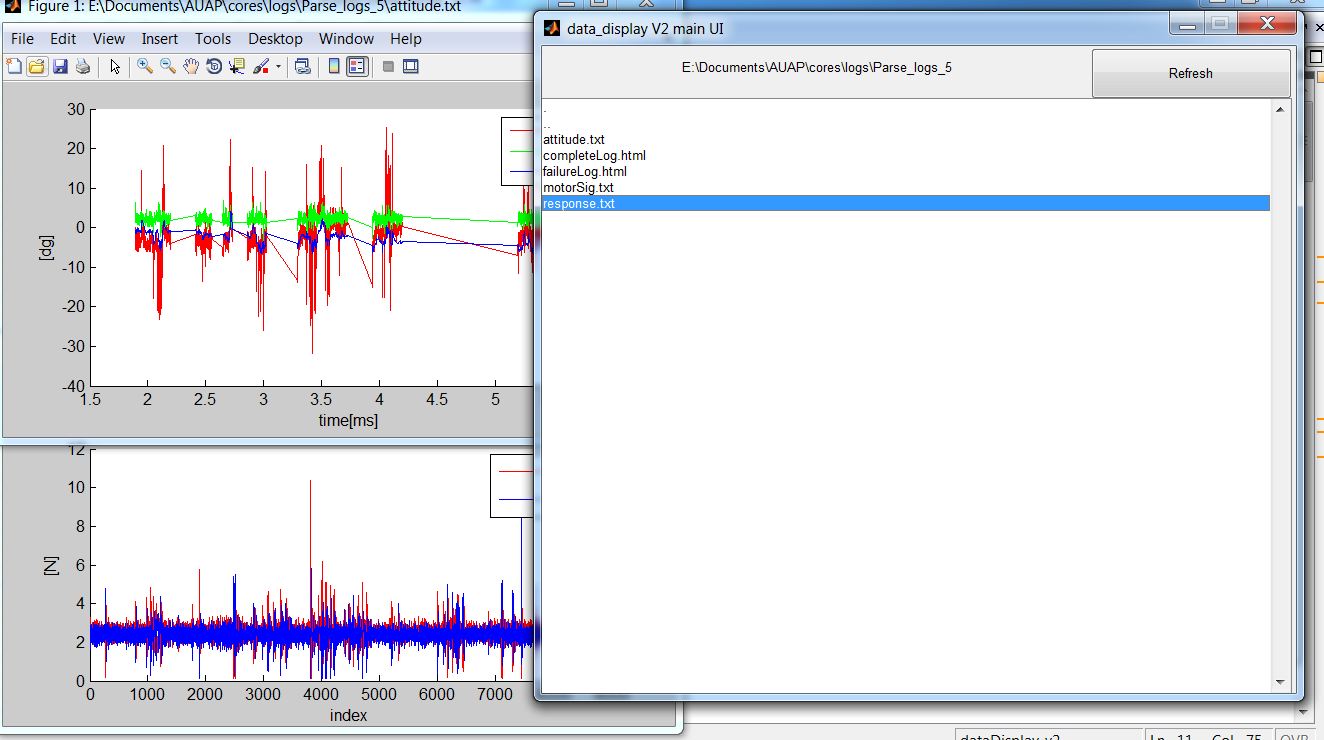1324x740 pixels.
Task: Open the Desktop menu
Action: tap(275, 39)
